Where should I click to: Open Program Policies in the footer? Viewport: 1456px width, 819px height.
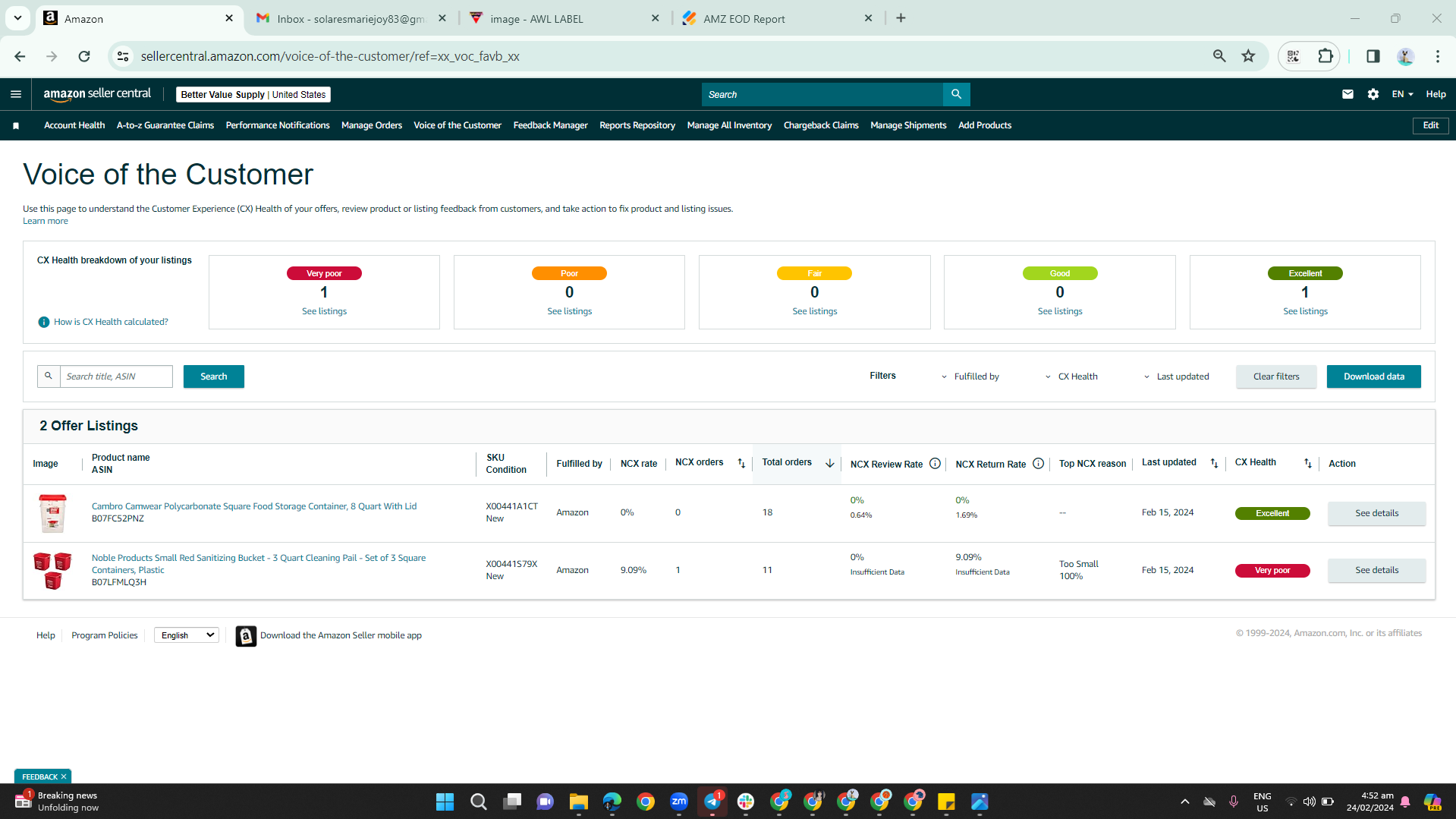pos(105,636)
